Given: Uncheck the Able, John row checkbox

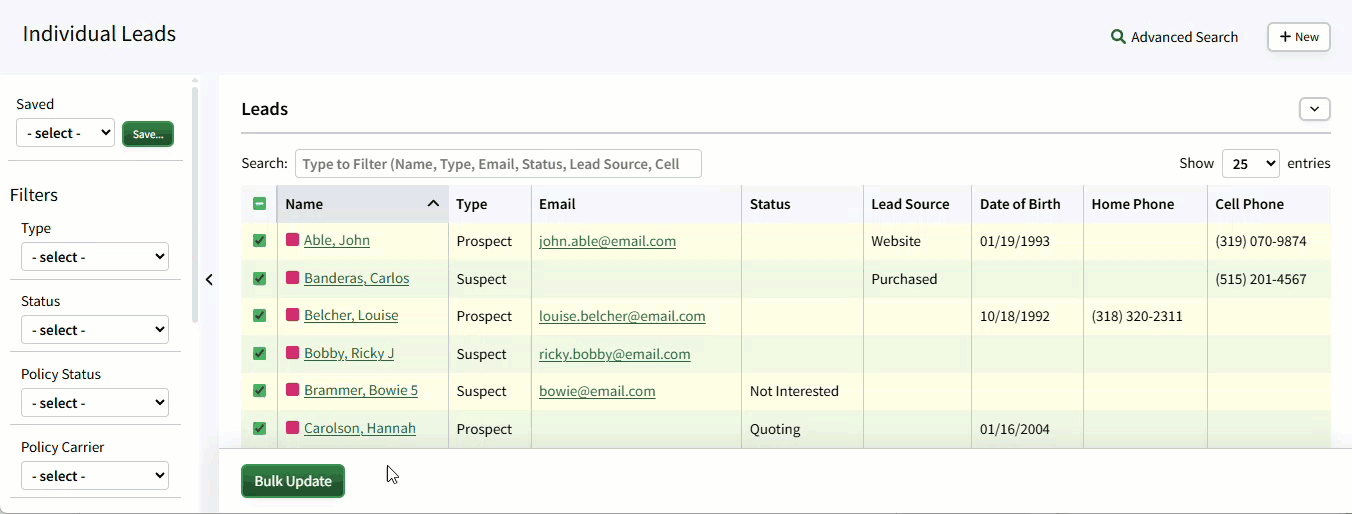Looking at the screenshot, I should (260, 241).
